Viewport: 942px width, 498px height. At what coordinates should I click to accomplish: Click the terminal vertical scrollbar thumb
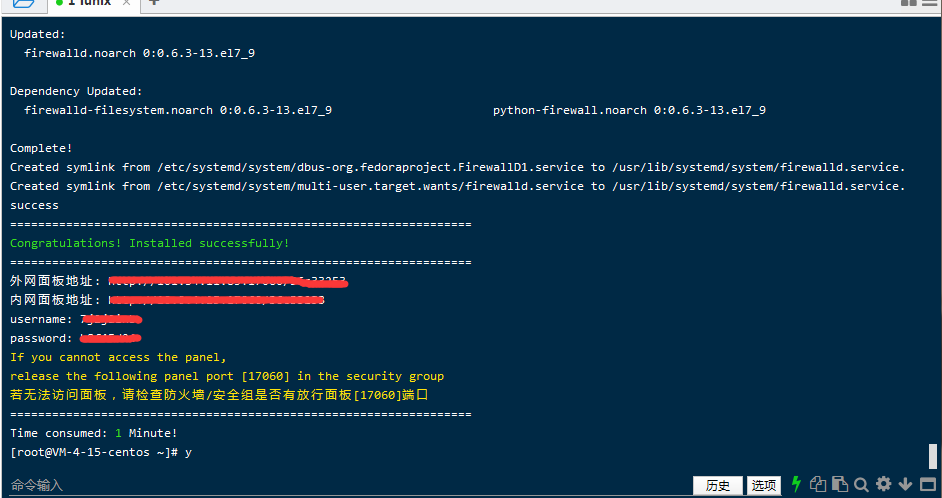(x=932, y=456)
